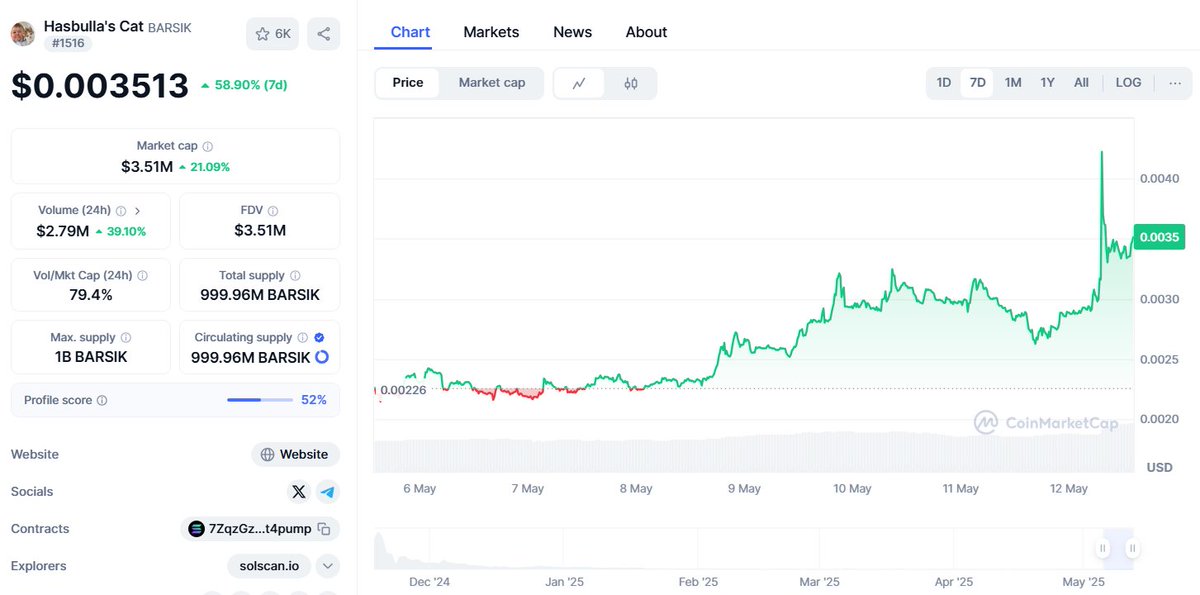The height and width of the screenshot is (595, 1200).
Task: Set chart range to 1M
Action: tap(1013, 83)
